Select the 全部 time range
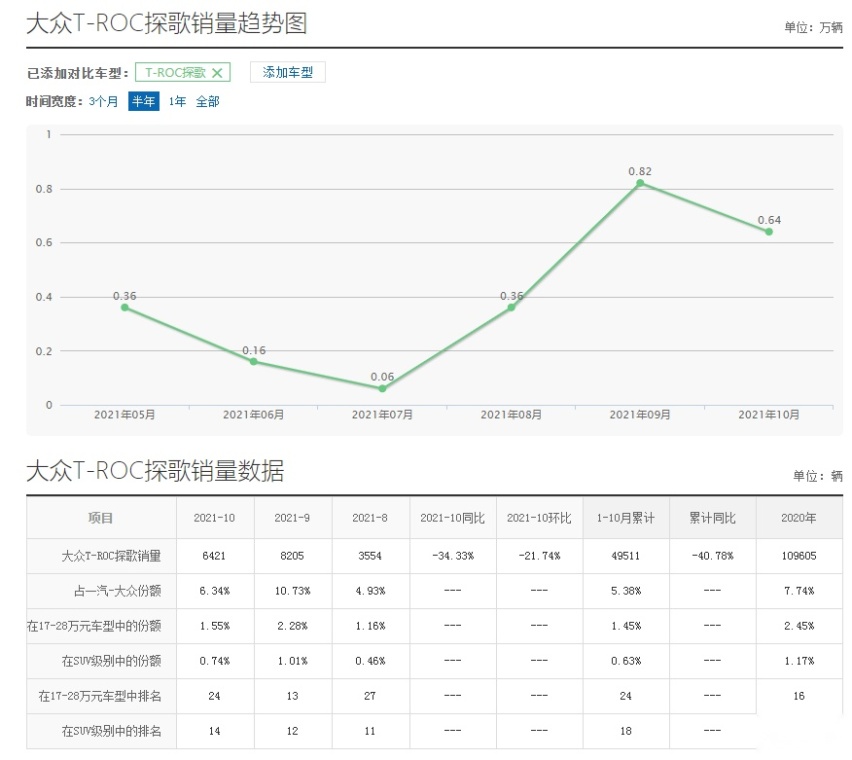852x760 pixels. pyautogui.click(x=208, y=102)
